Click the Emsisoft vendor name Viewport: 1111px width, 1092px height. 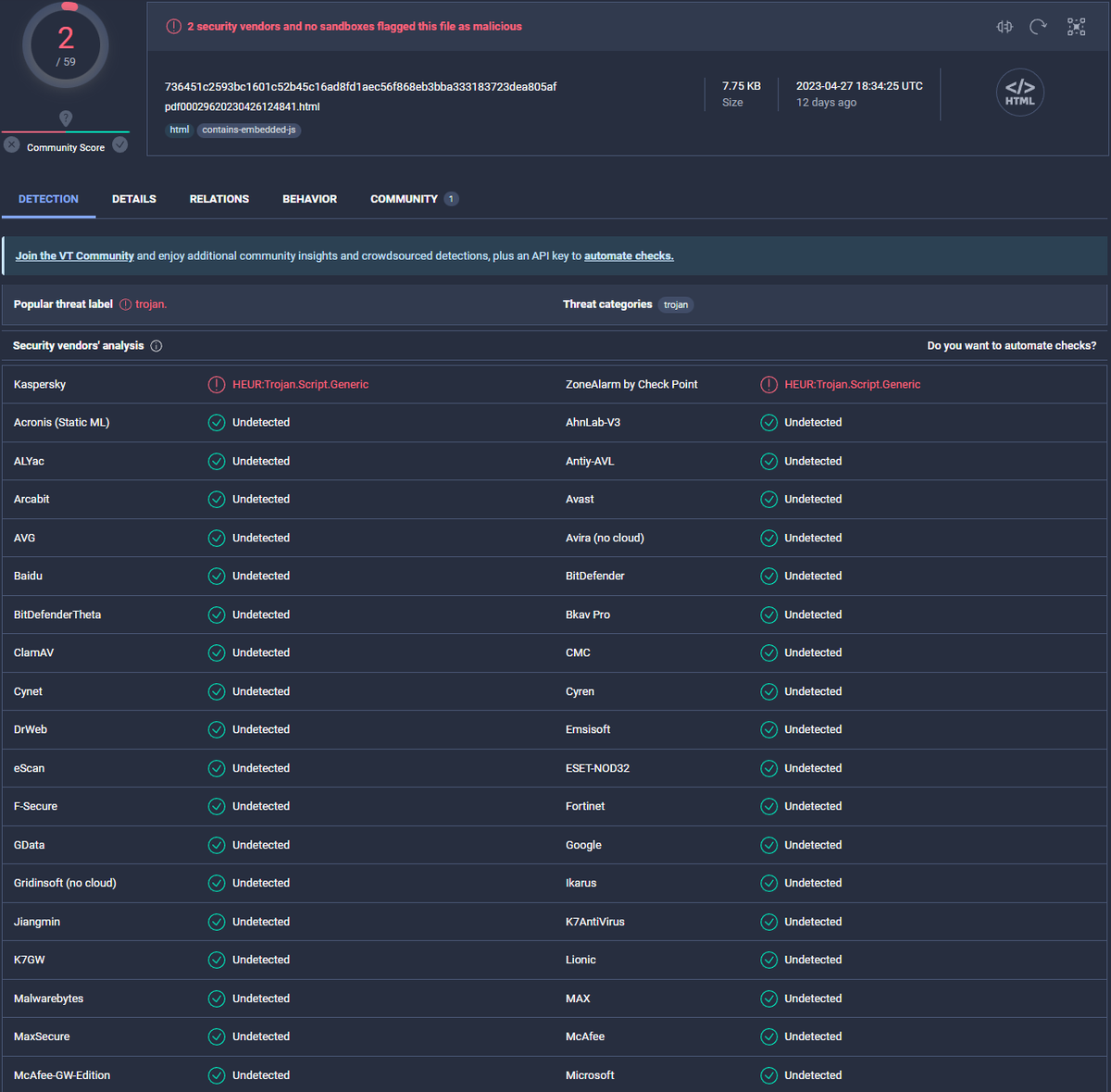(588, 730)
